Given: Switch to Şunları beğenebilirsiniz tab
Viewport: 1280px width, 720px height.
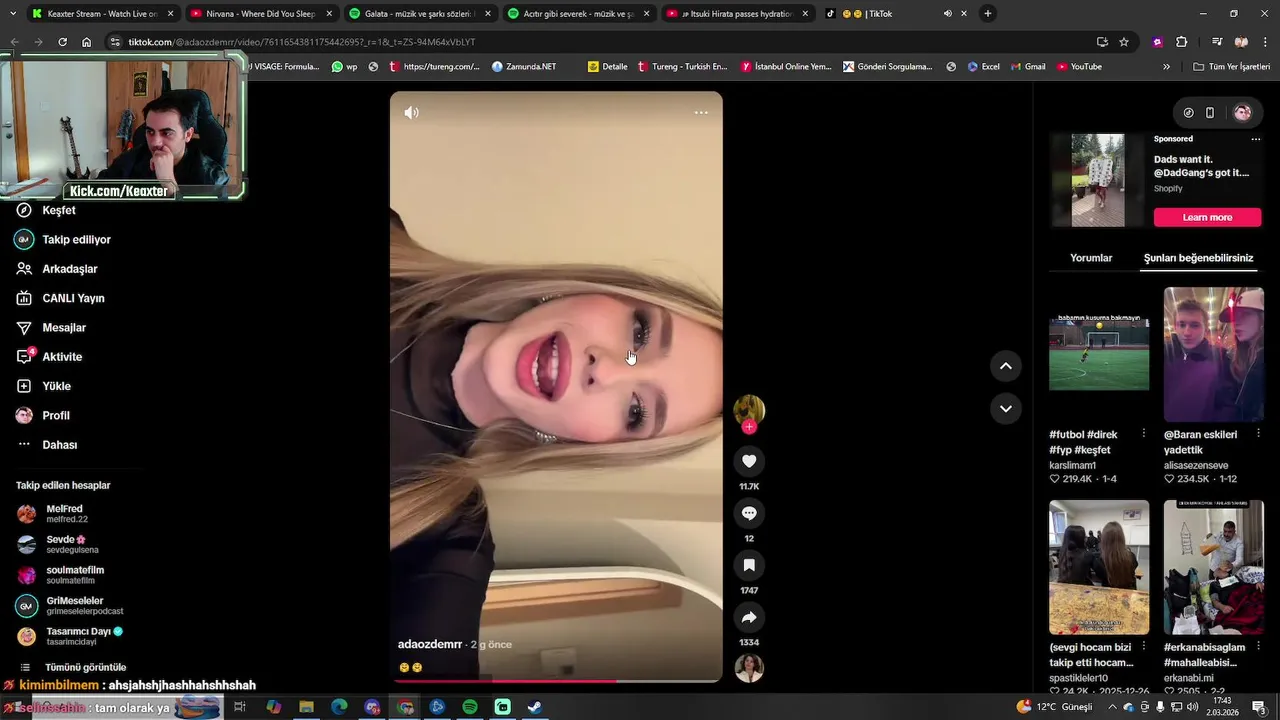Looking at the screenshot, I should pos(1198,258).
